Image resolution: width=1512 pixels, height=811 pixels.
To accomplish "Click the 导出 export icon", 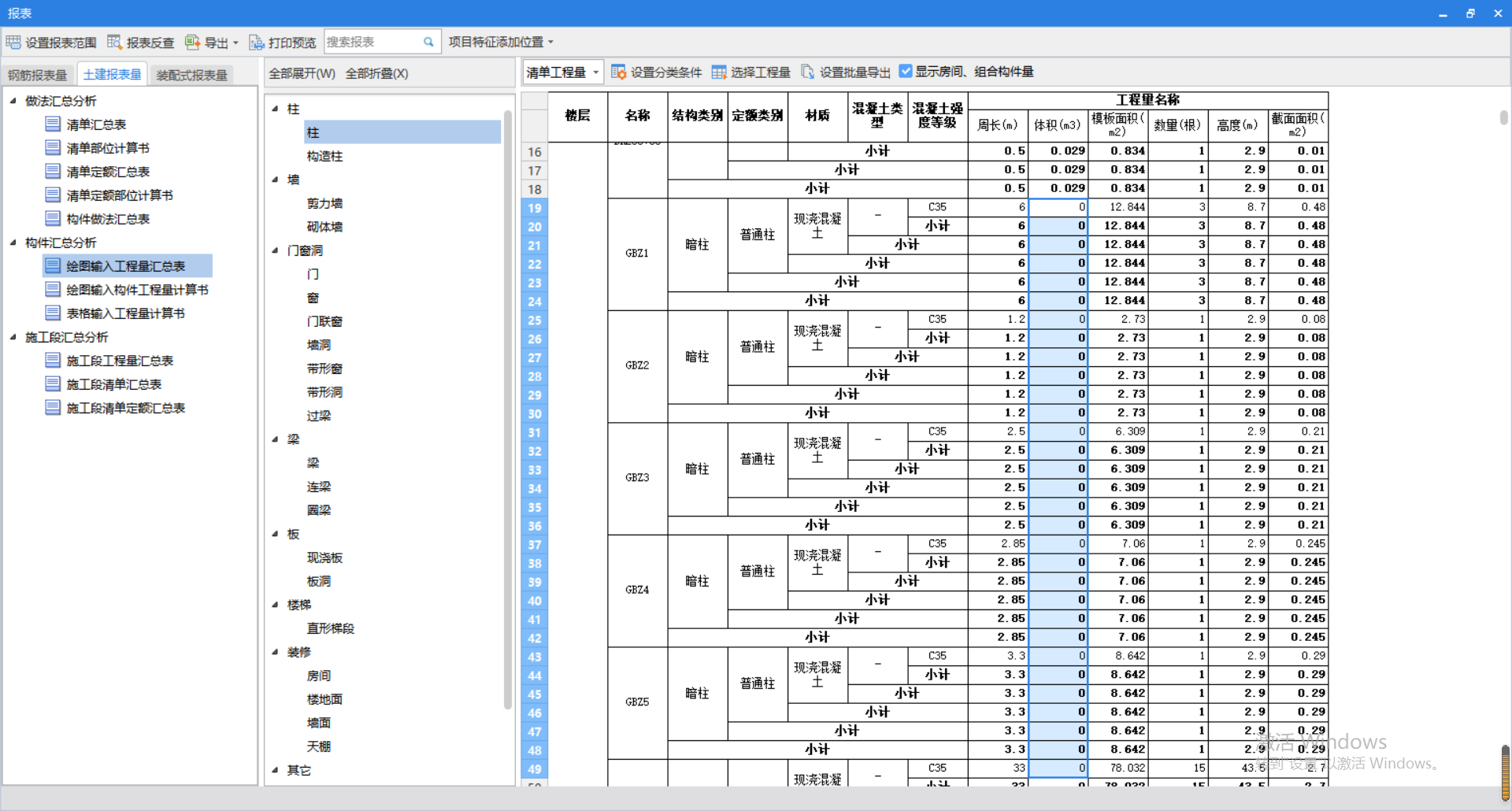I will point(192,43).
